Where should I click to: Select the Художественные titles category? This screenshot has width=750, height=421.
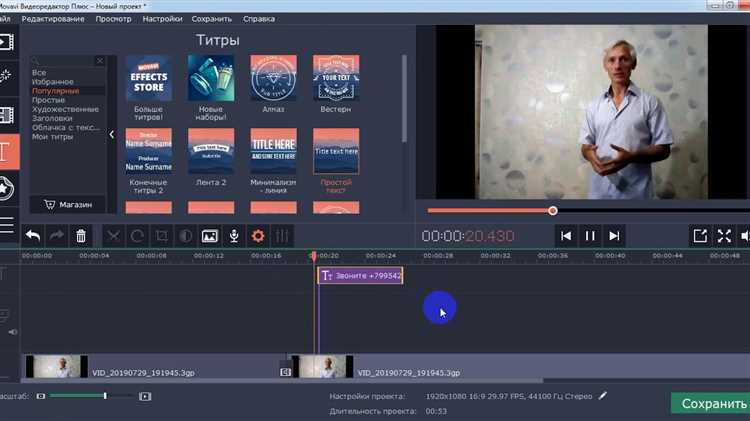click(x=66, y=109)
